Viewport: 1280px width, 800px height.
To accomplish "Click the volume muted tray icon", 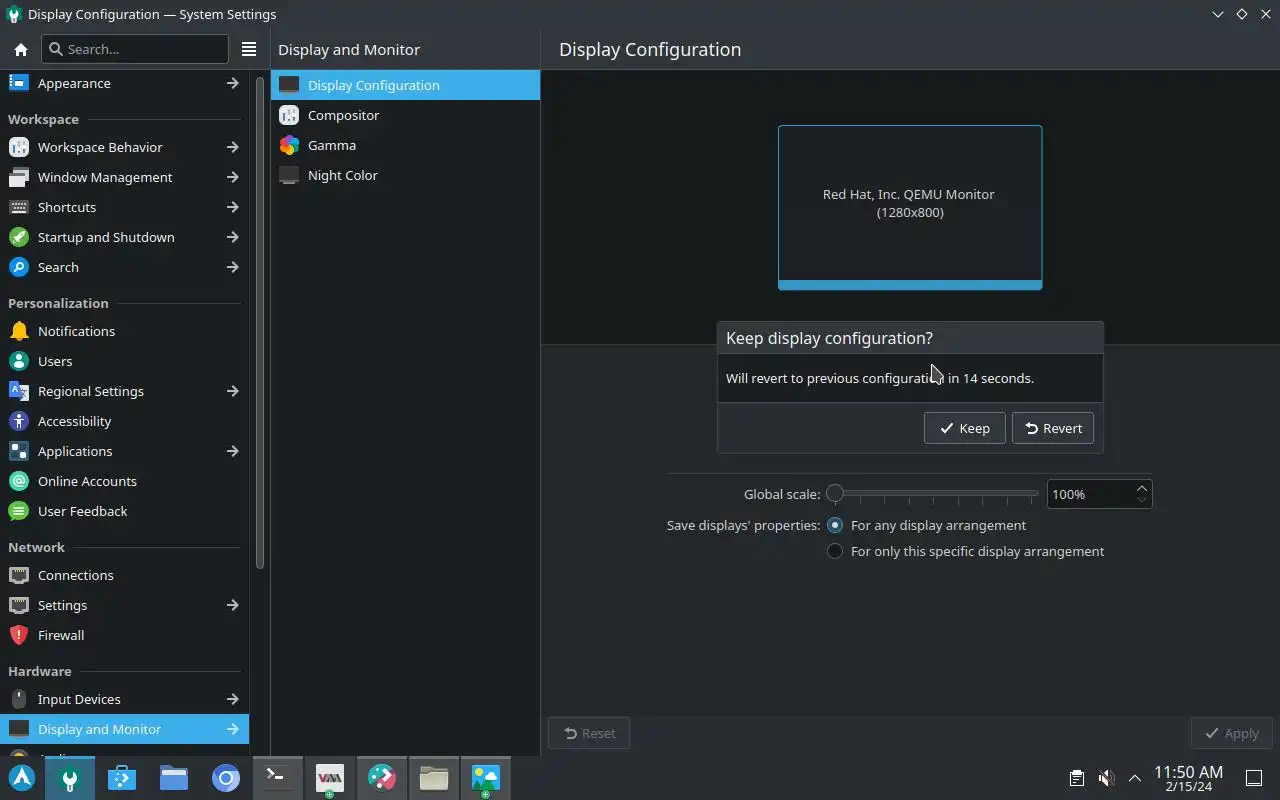I will 1106,777.
